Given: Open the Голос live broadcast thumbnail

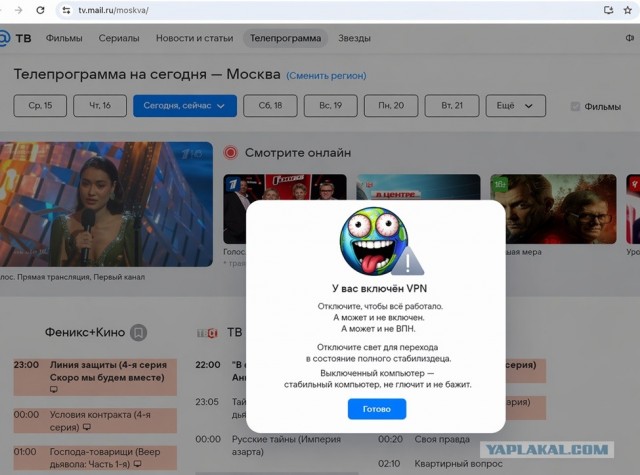Looking at the screenshot, I should click(106, 204).
